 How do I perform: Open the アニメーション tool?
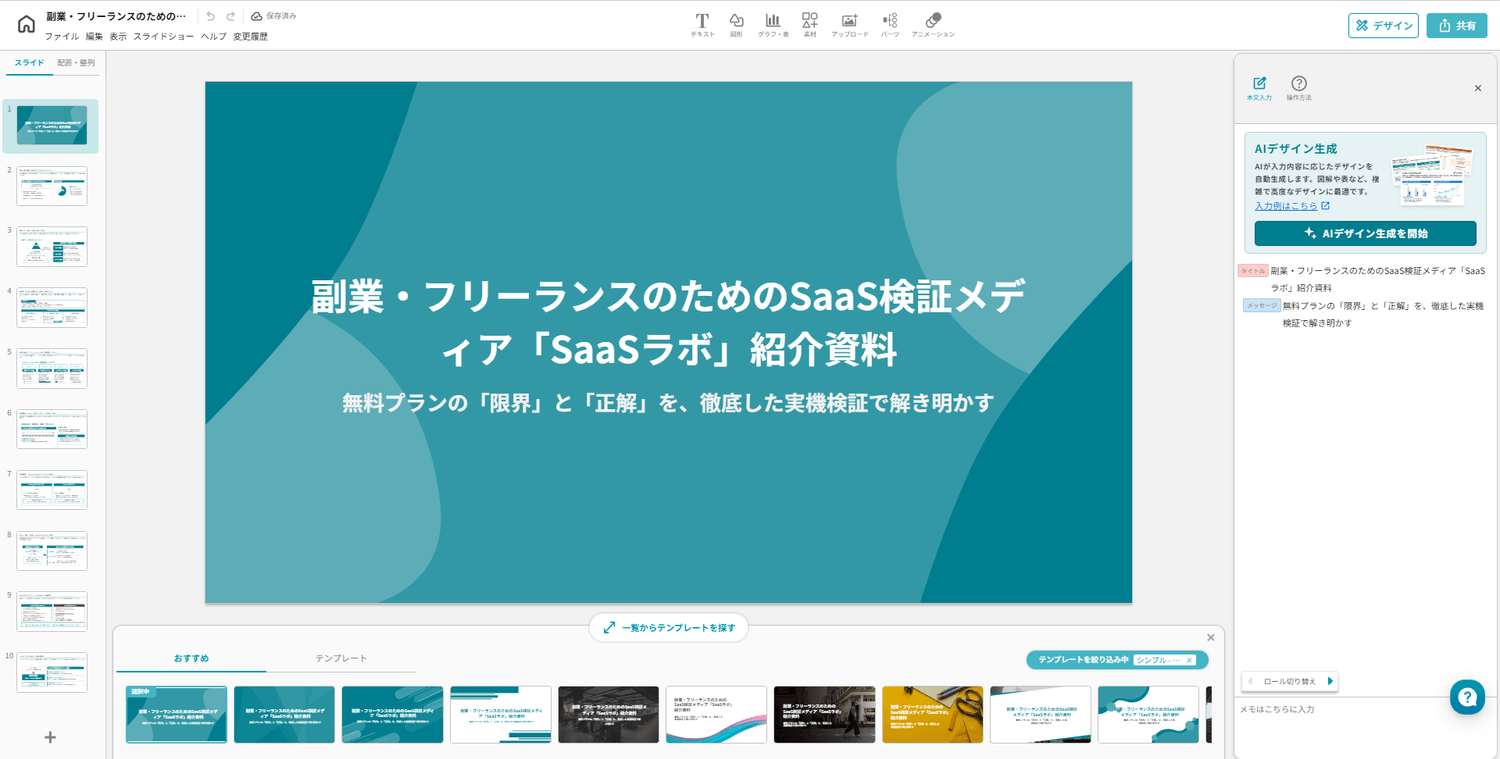pos(933,25)
